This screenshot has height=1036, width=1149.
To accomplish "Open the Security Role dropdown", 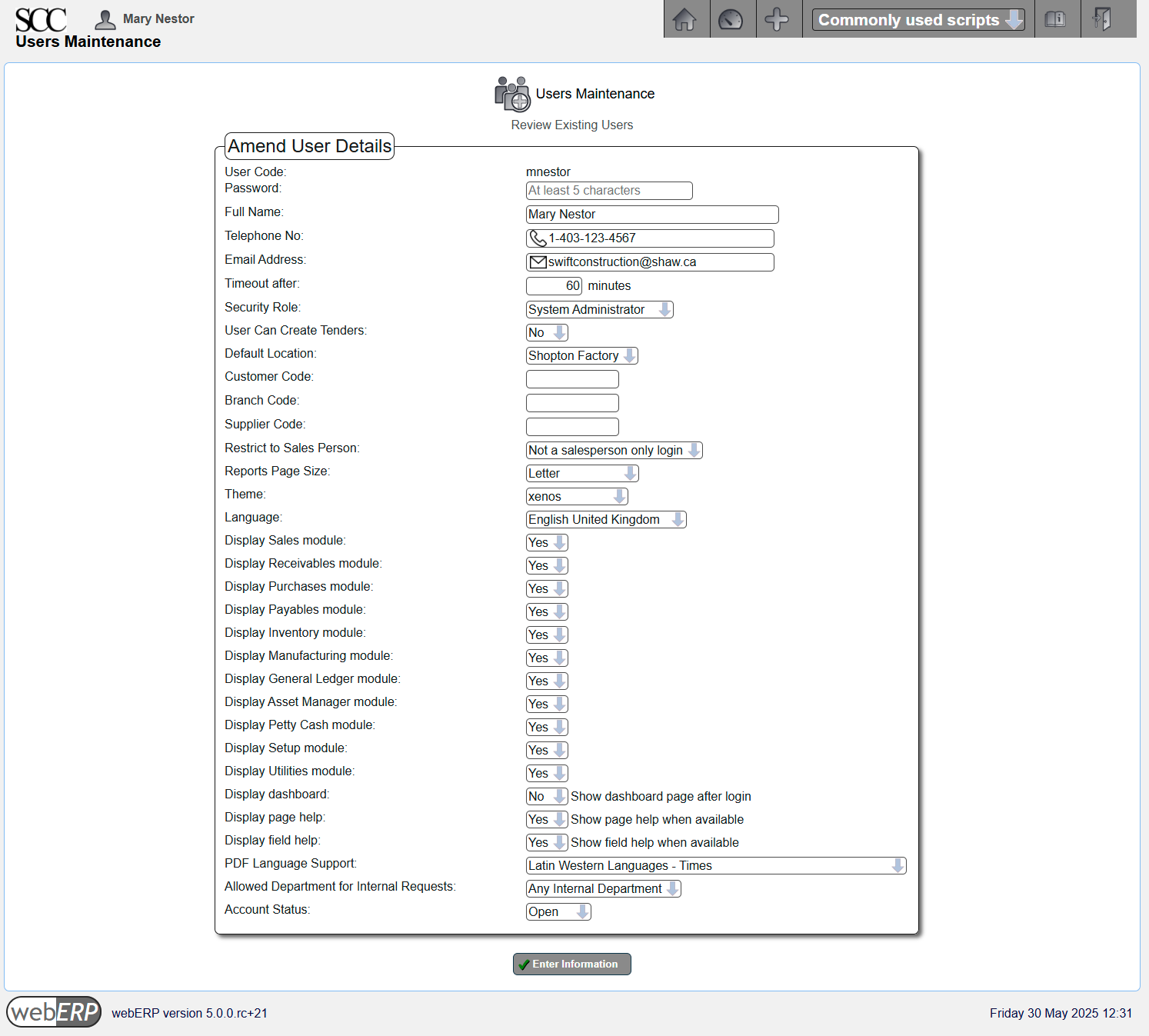I will [x=599, y=309].
